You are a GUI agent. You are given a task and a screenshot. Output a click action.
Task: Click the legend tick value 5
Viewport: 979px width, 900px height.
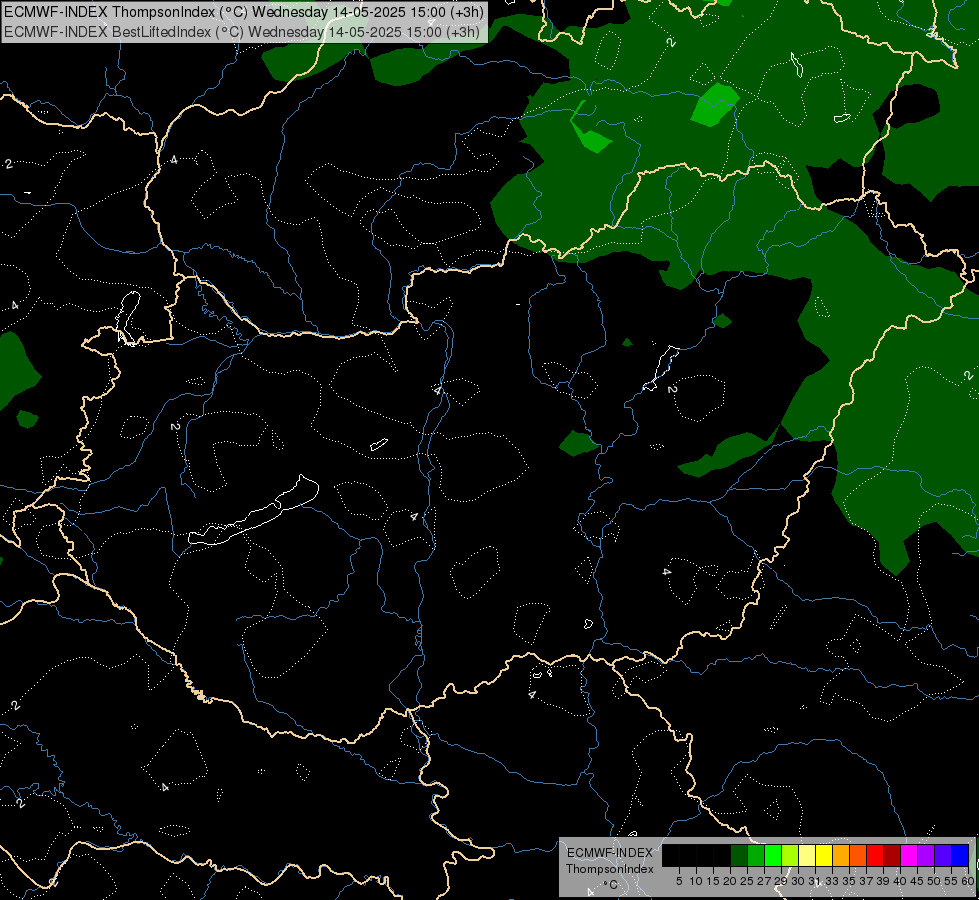click(x=679, y=881)
